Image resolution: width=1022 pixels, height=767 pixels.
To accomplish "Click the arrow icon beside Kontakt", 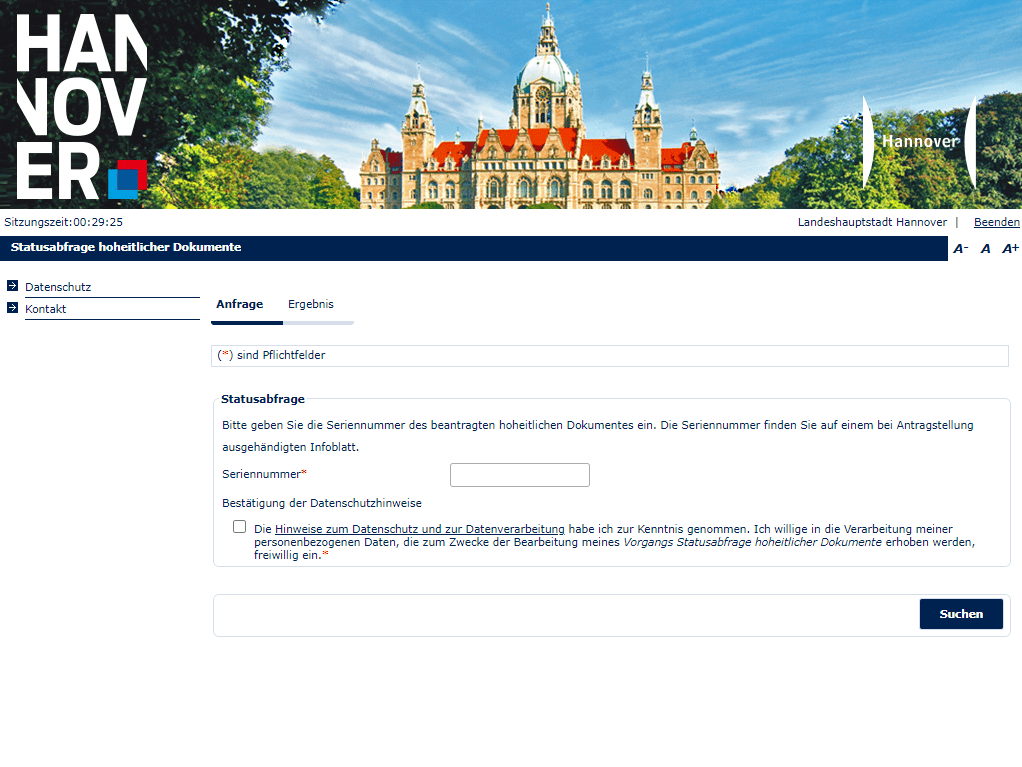I will click(x=12, y=308).
